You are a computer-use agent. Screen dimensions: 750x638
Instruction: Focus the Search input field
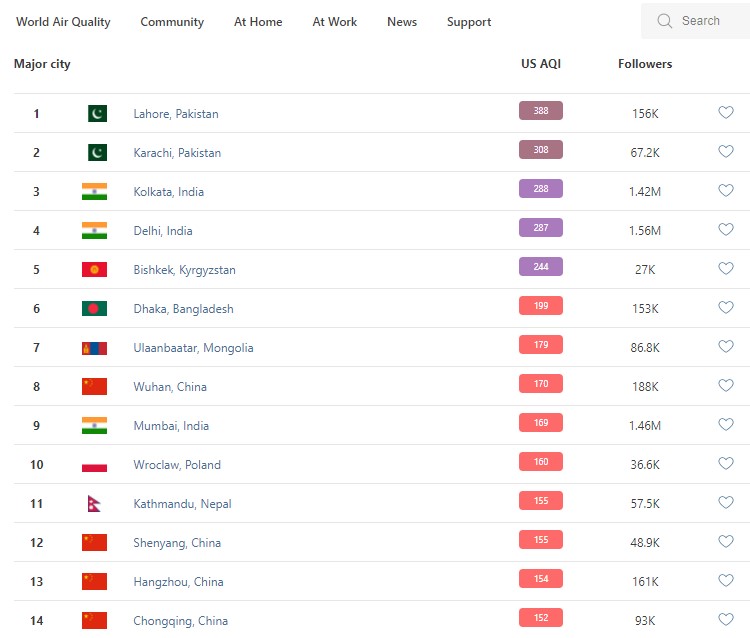(705, 21)
